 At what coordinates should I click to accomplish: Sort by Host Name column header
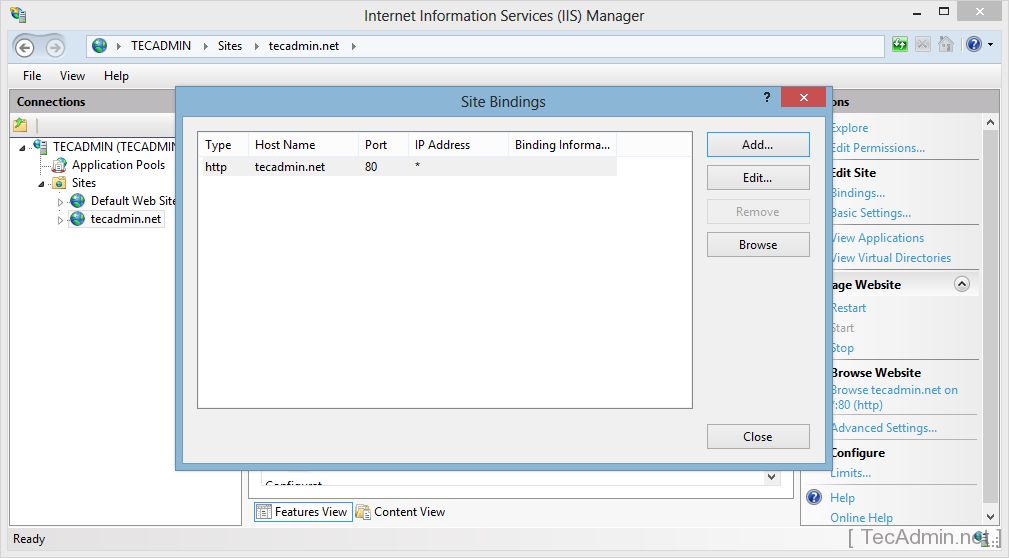tap(303, 145)
